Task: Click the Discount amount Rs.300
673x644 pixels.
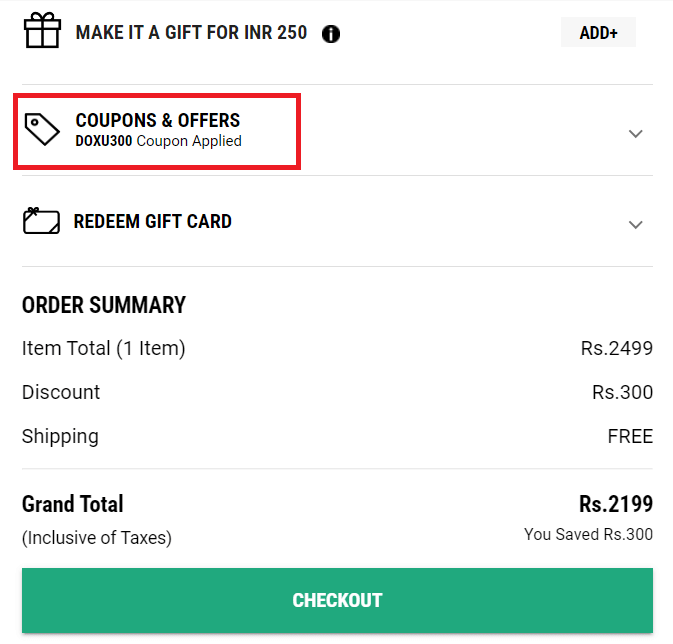Action: coord(622,392)
